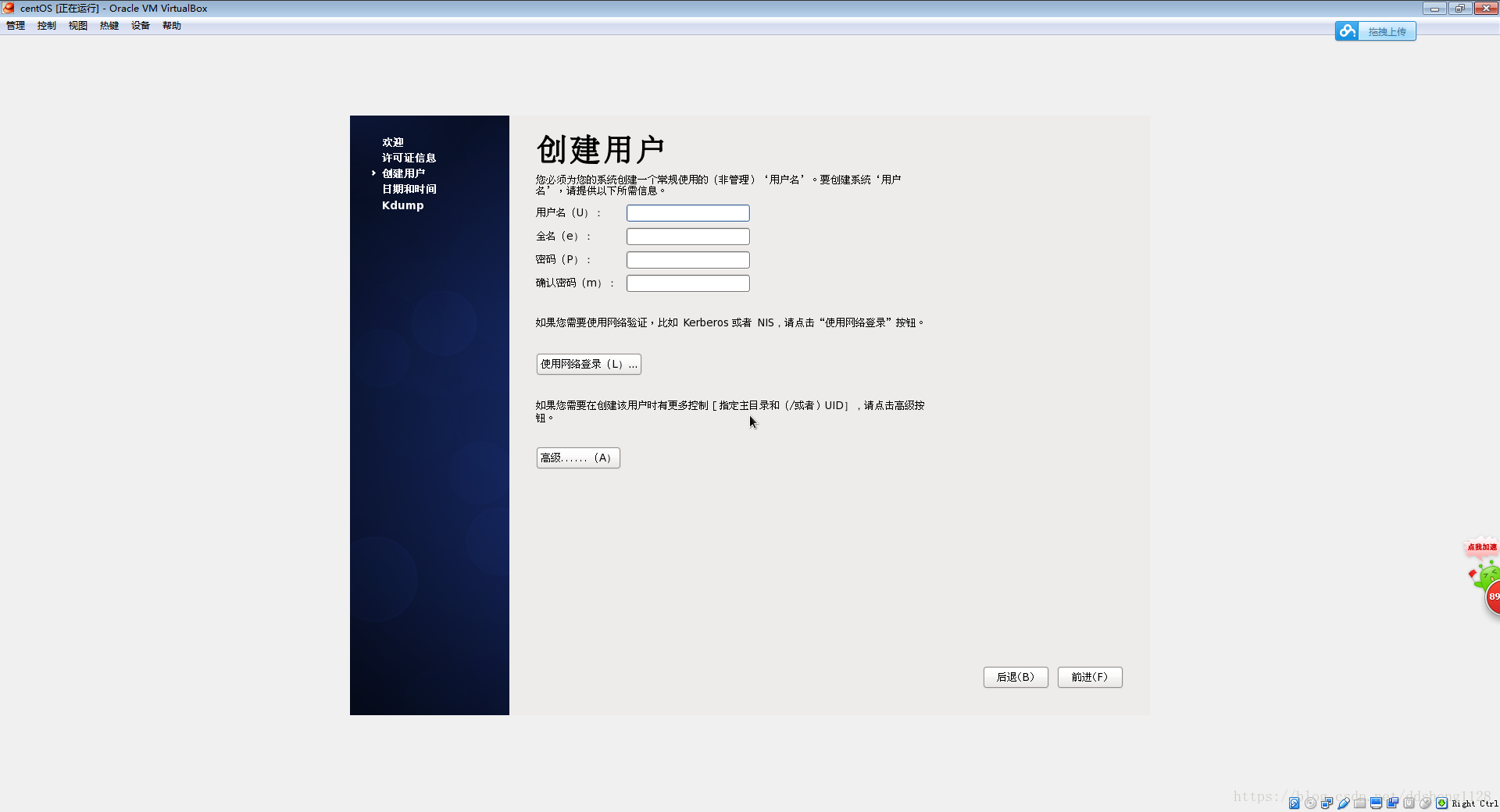Open the 控制 menu

pos(47,26)
